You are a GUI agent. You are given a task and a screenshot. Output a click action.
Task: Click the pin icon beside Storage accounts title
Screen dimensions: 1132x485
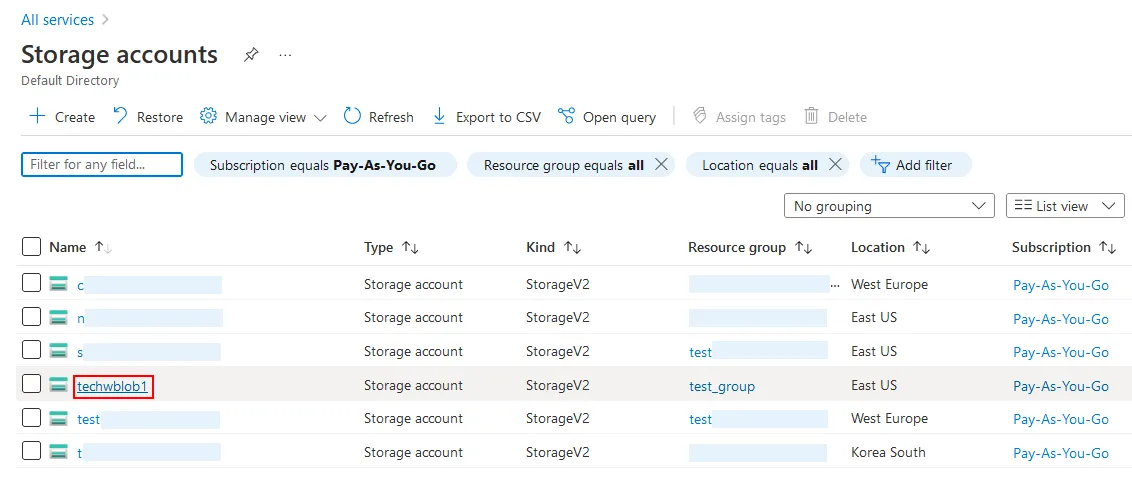coord(251,55)
